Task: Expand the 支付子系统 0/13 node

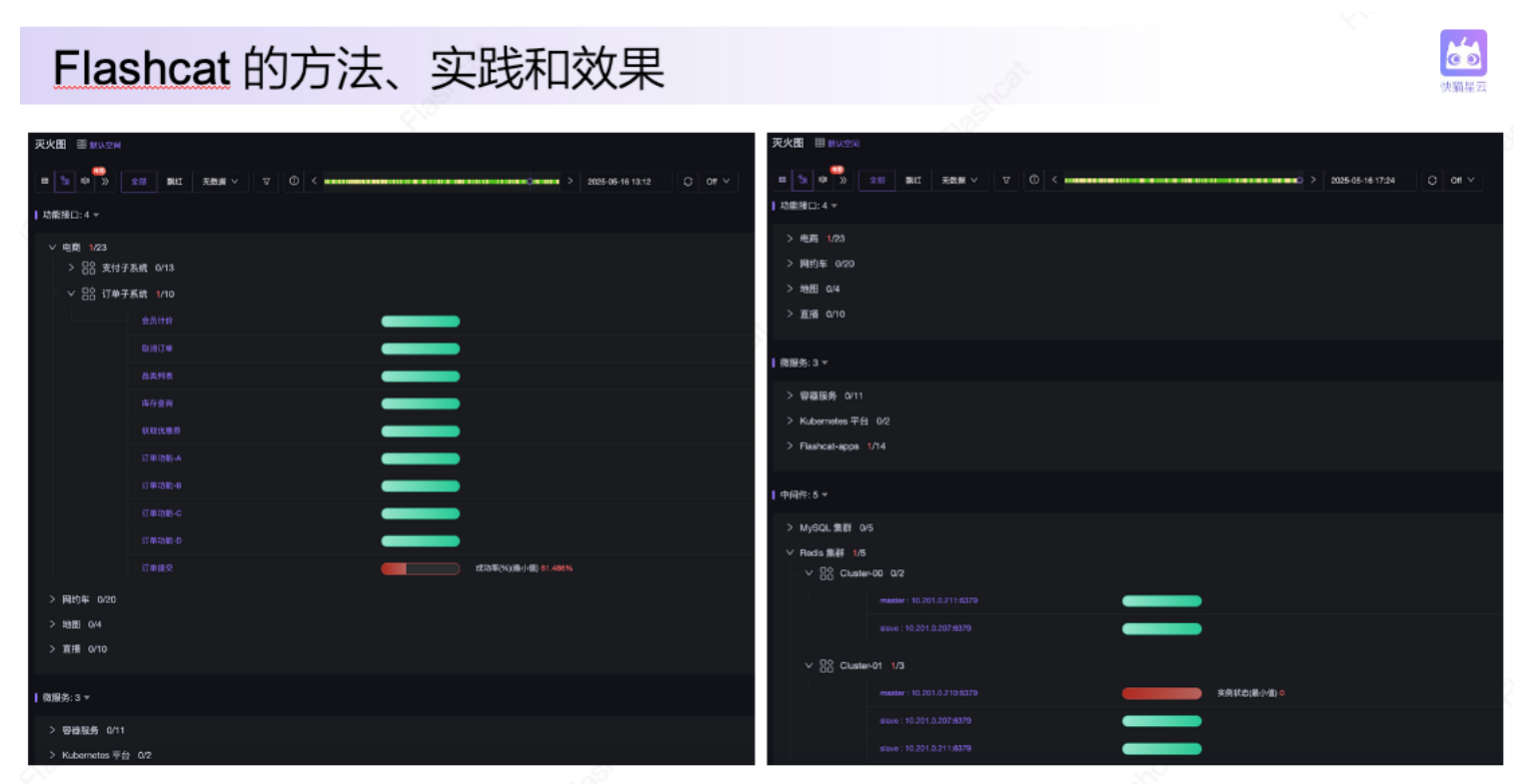Action: coord(71,267)
